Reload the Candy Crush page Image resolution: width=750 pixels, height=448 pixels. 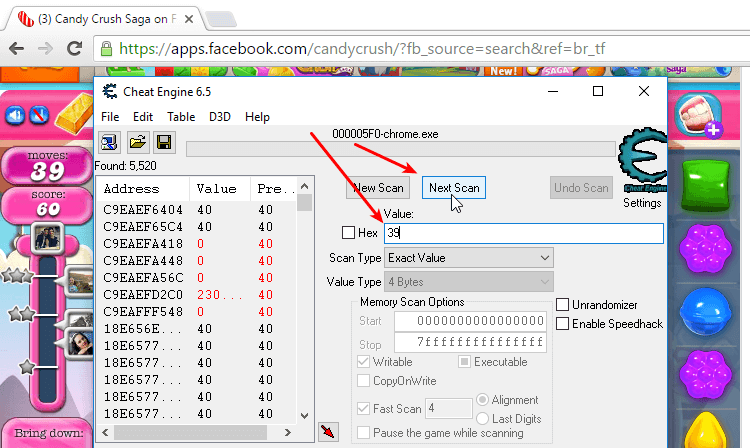pyautogui.click(x=74, y=48)
